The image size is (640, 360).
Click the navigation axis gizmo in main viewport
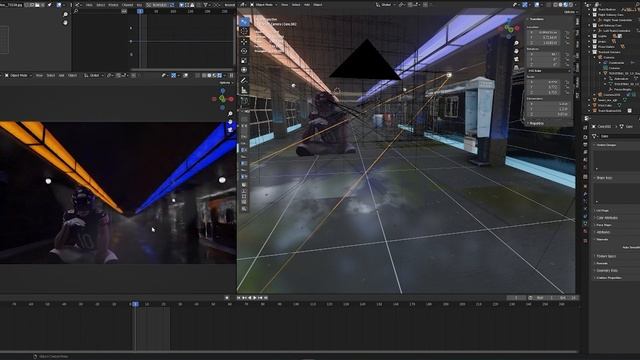(x=509, y=28)
